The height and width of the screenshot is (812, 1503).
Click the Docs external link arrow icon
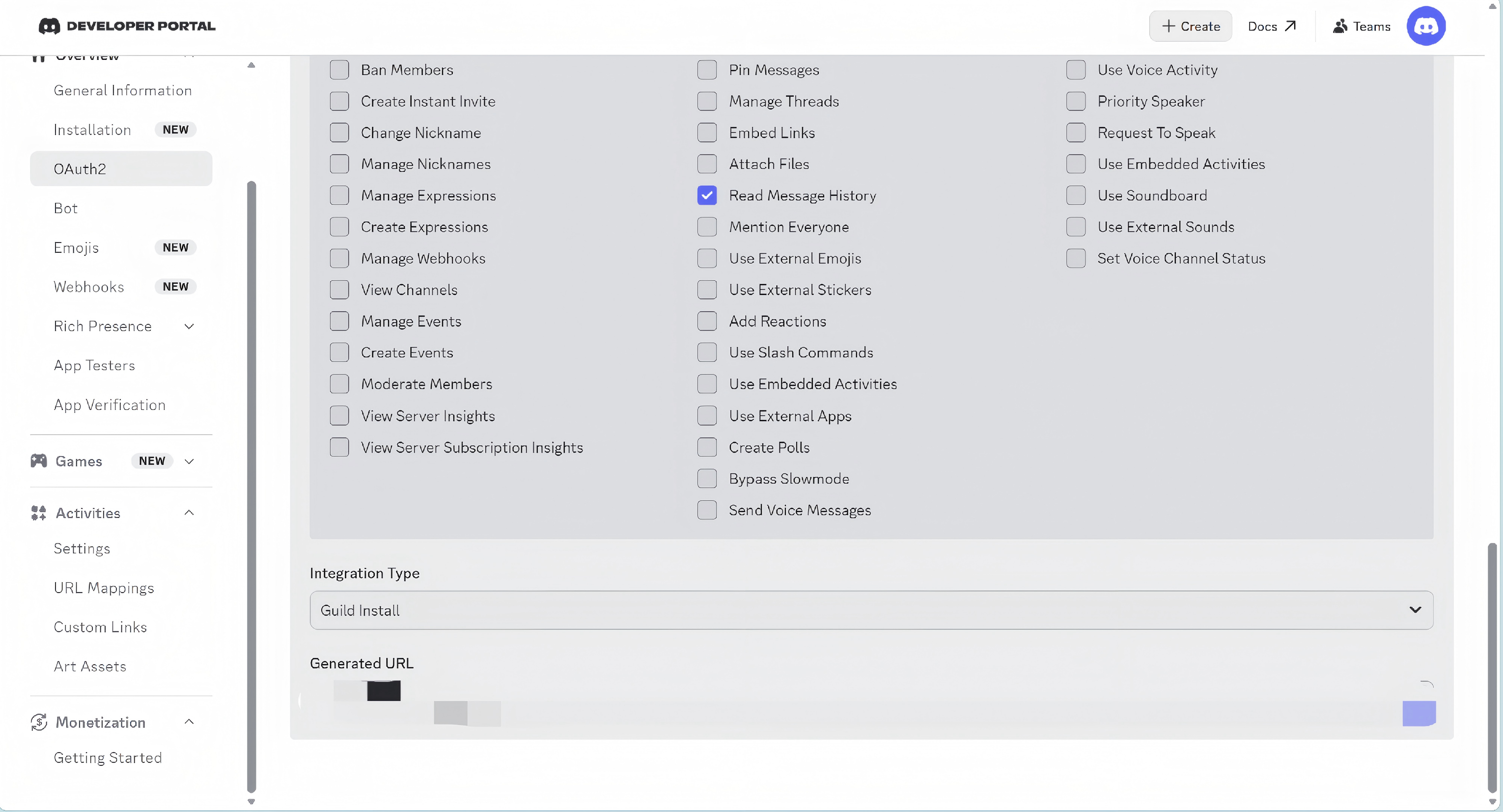[1290, 26]
